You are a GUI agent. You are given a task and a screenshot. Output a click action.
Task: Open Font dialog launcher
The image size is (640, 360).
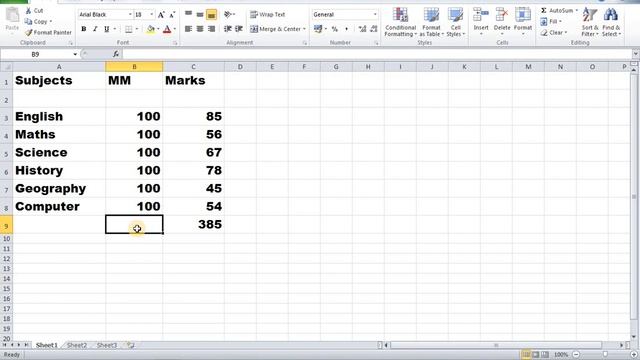175,43
